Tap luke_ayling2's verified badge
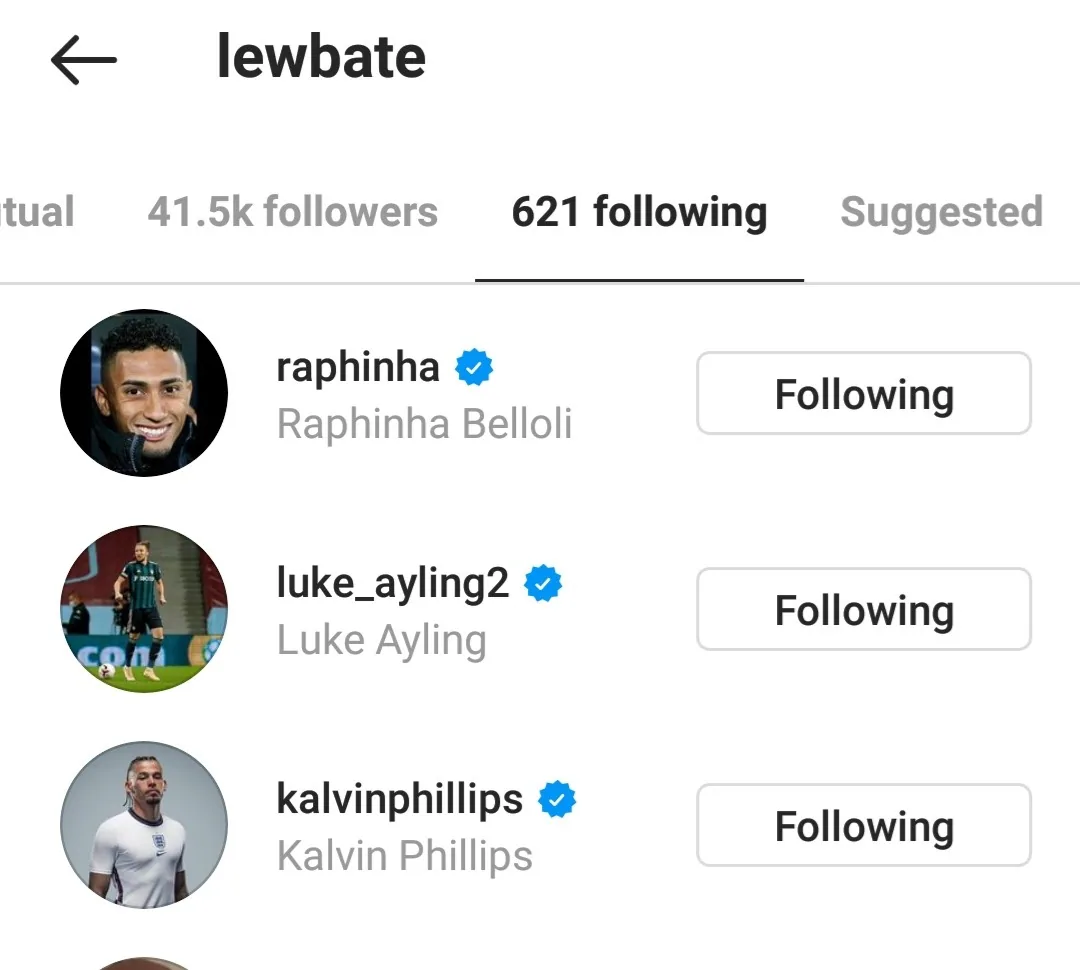Viewport: 1080px width, 970px height. click(544, 584)
